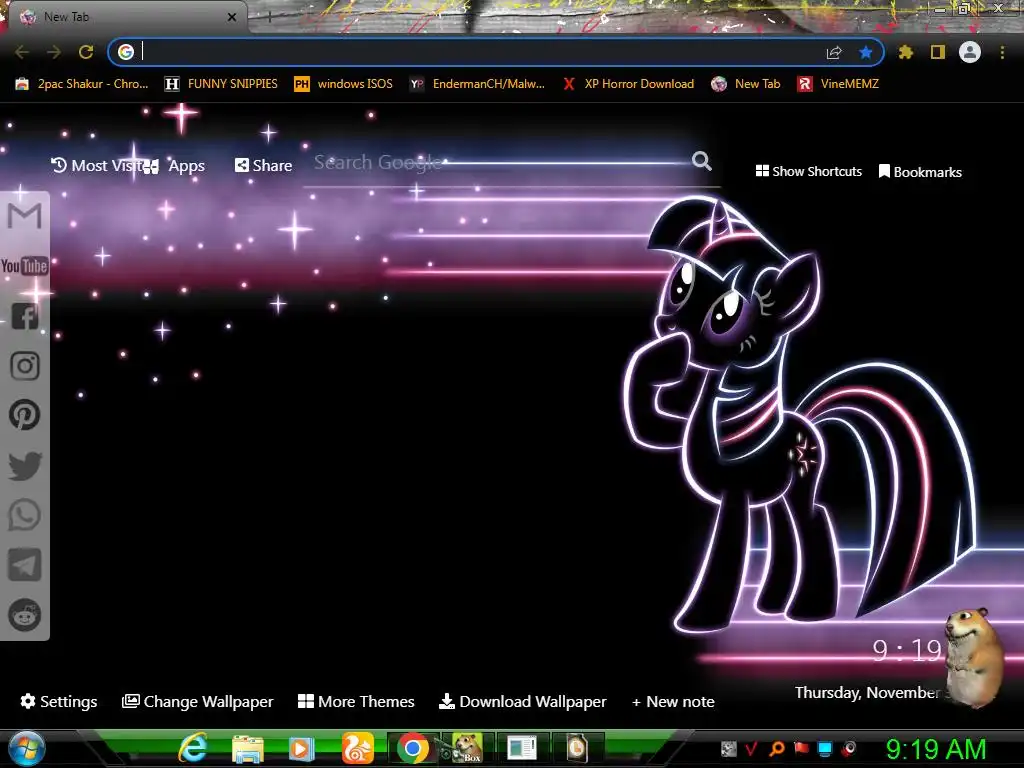Click the network monitor tray icon
Viewport: 1024px width, 768px height.
tap(825, 748)
